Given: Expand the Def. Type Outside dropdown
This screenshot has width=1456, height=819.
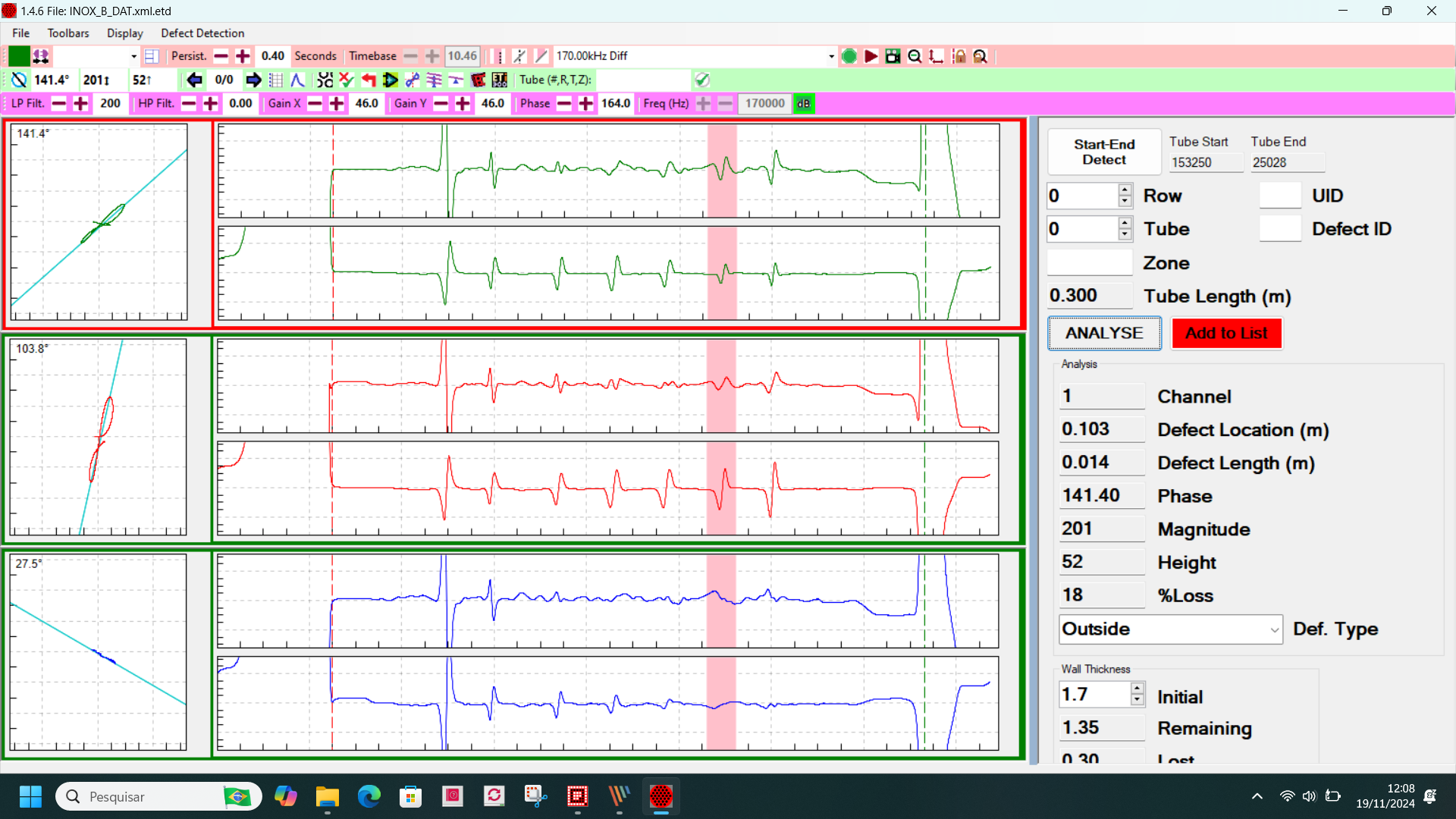Looking at the screenshot, I should pos(1274,629).
